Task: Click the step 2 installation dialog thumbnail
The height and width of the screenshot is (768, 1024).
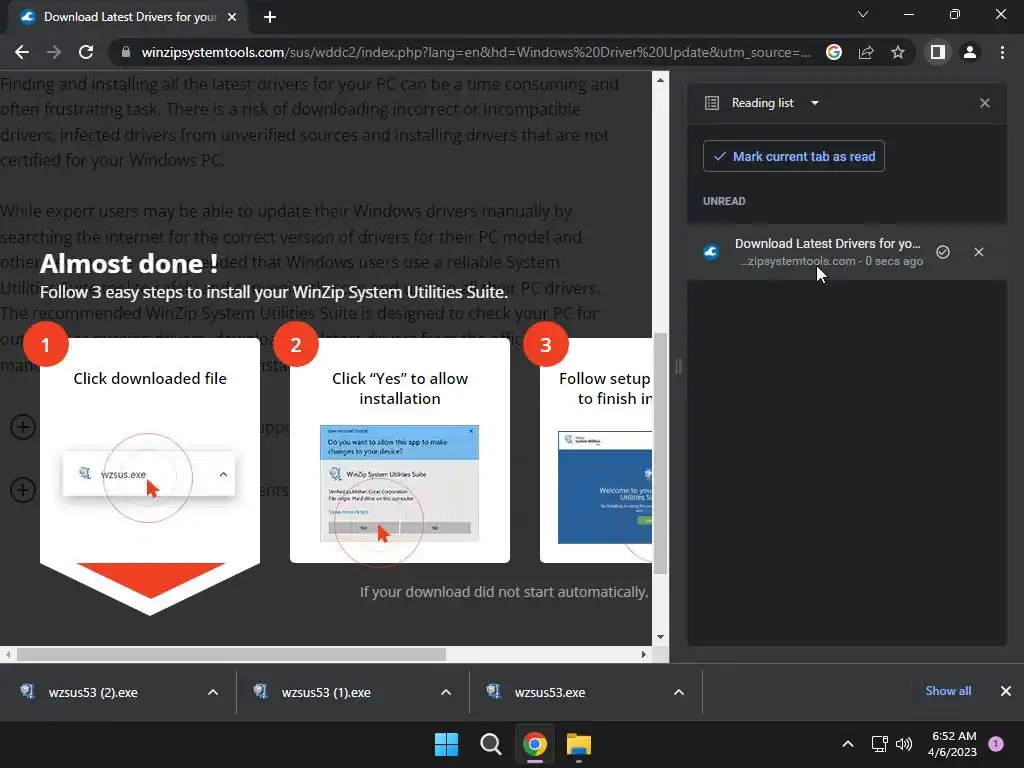Action: point(399,483)
